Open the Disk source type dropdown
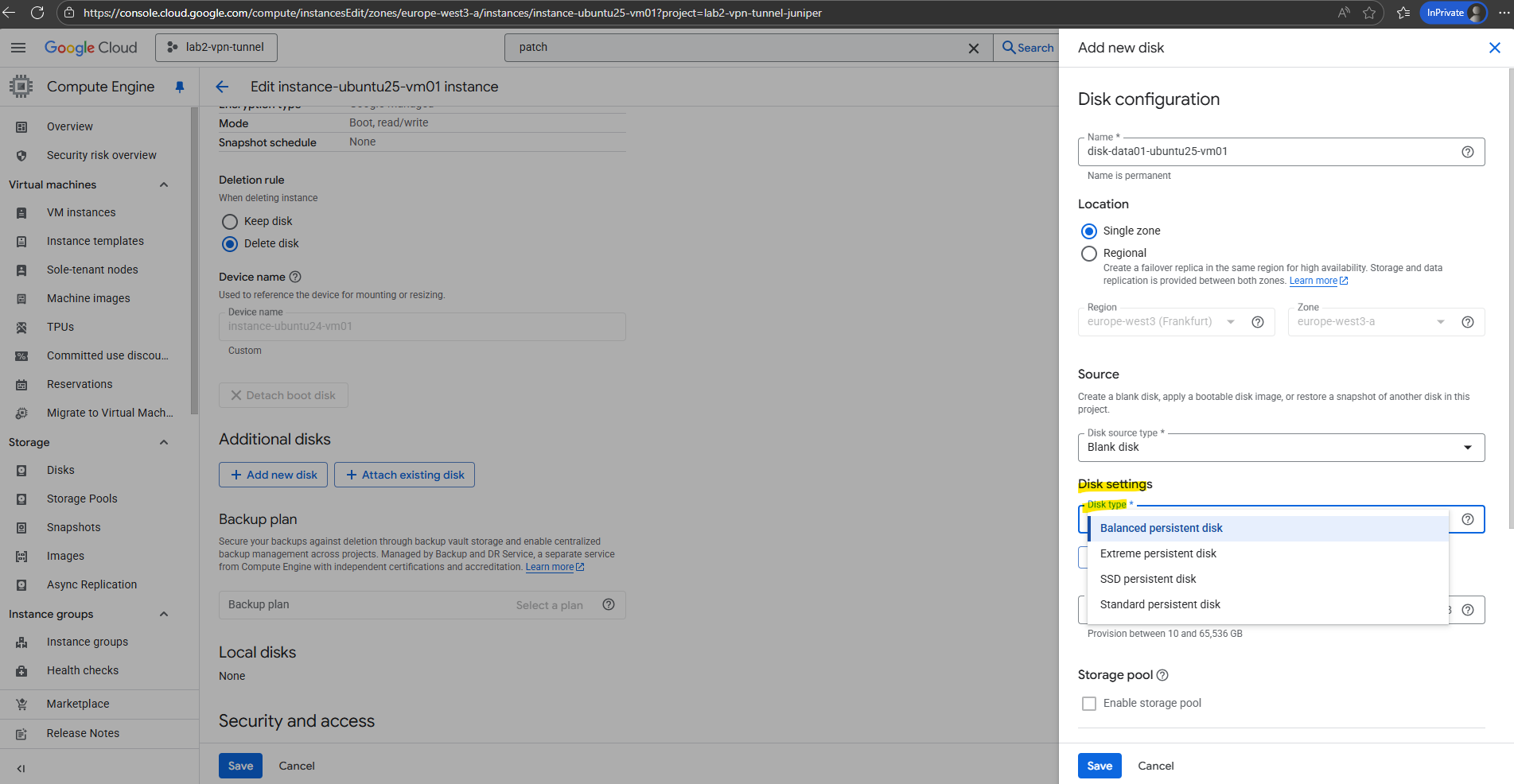 (x=1281, y=448)
